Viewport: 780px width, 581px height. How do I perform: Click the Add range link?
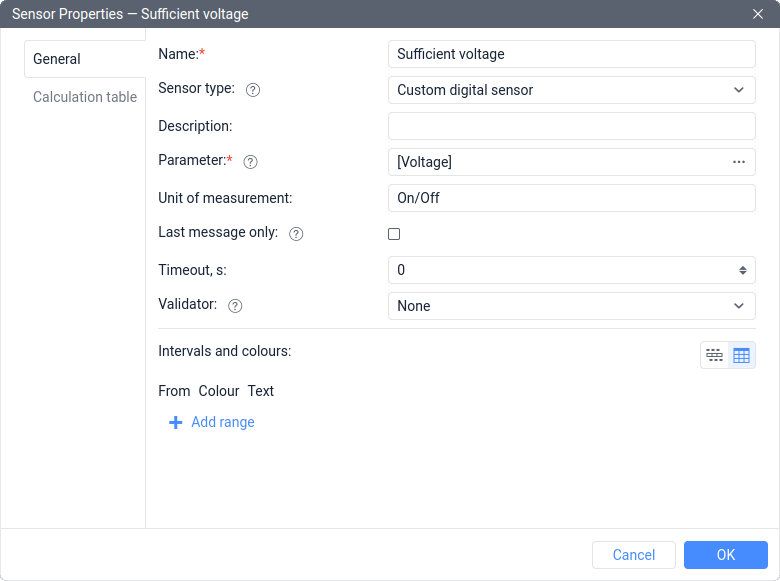click(222, 423)
